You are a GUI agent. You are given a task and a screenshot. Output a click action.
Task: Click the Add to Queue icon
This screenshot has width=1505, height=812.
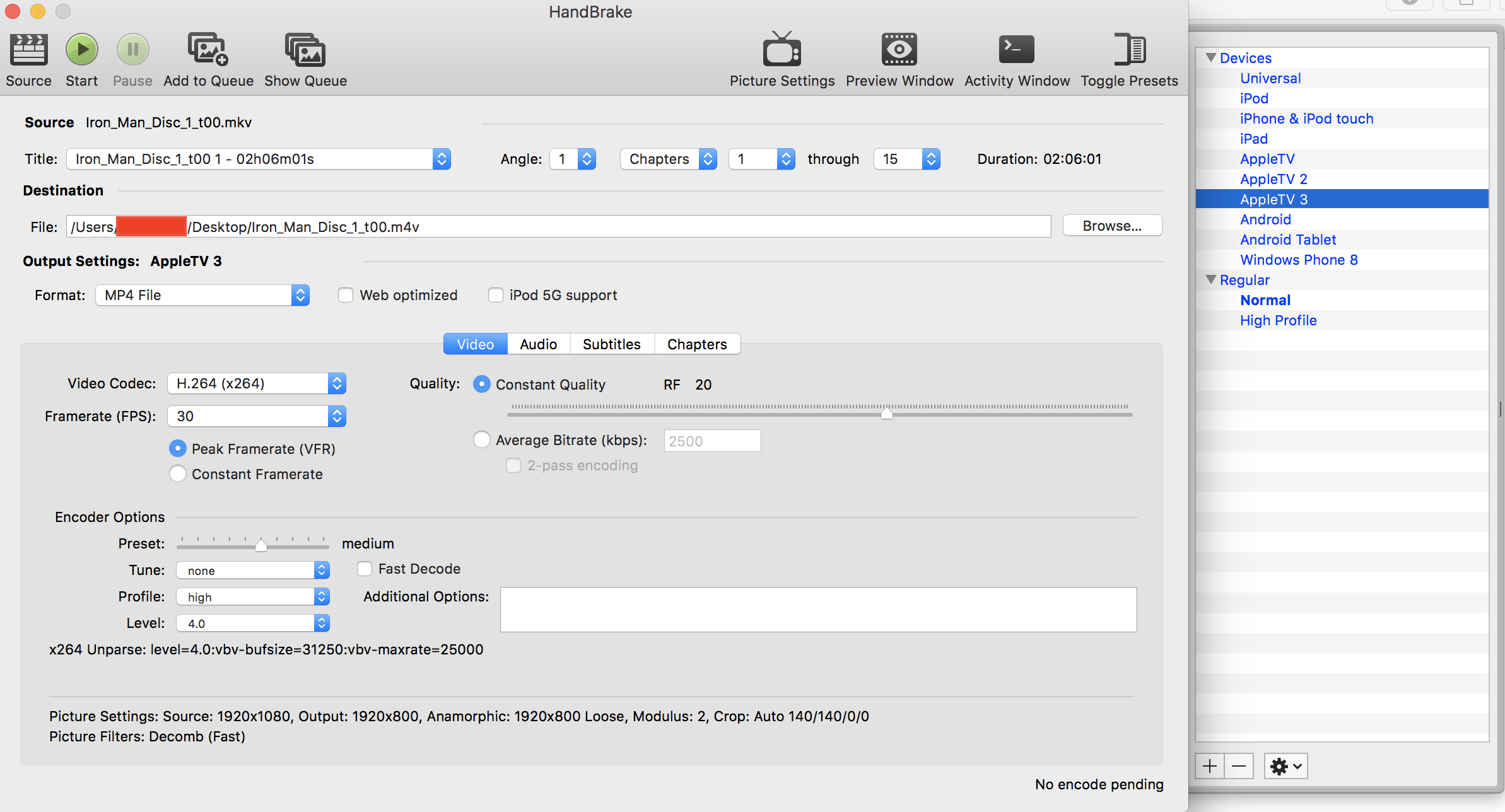208,50
